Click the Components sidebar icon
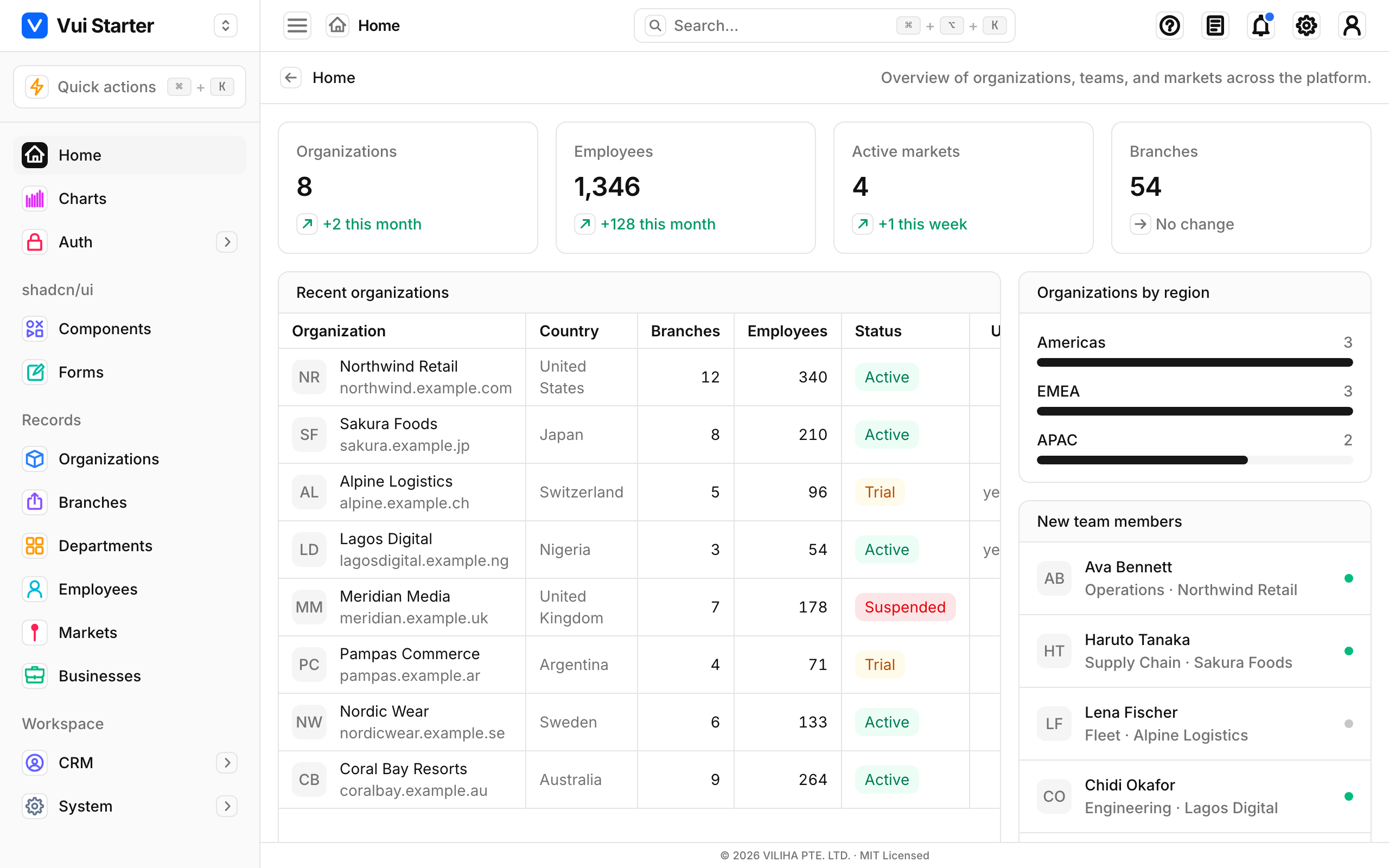The width and height of the screenshot is (1389, 868). (34, 329)
